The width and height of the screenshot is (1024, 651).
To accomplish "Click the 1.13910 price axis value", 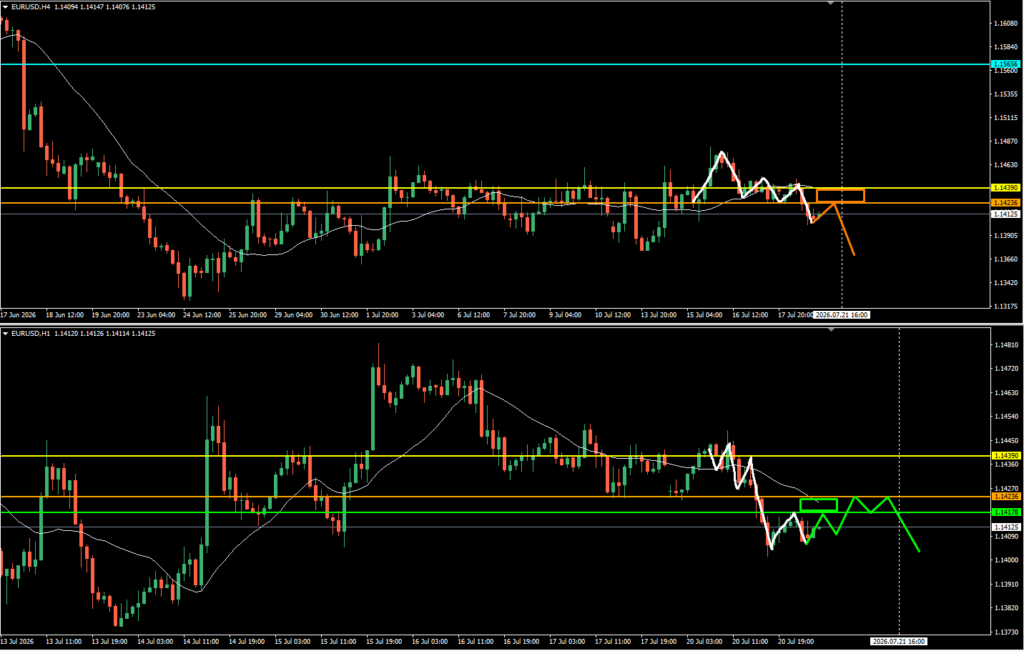I will click(1006, 584).
